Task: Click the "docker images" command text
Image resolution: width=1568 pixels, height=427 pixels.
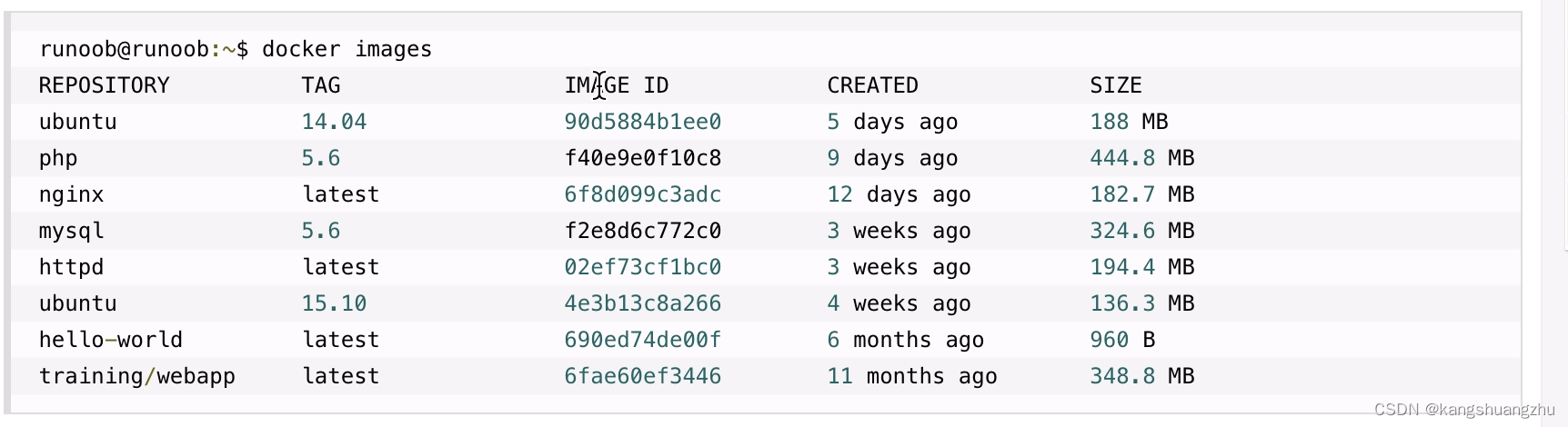Action: click(x=347, y=49)
